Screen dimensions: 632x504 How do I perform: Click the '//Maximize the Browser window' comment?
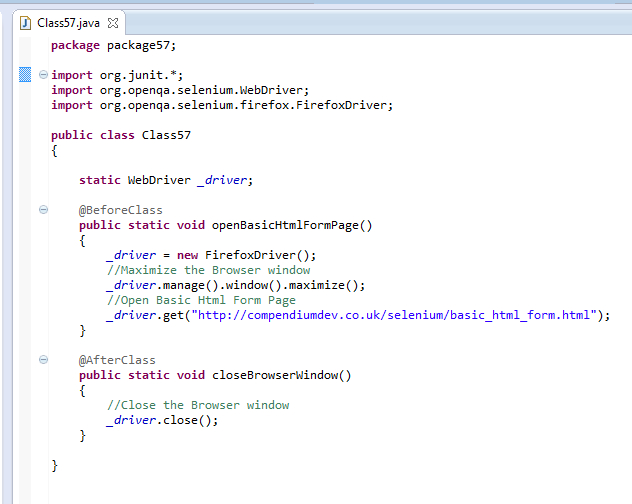tap(209, 270)
